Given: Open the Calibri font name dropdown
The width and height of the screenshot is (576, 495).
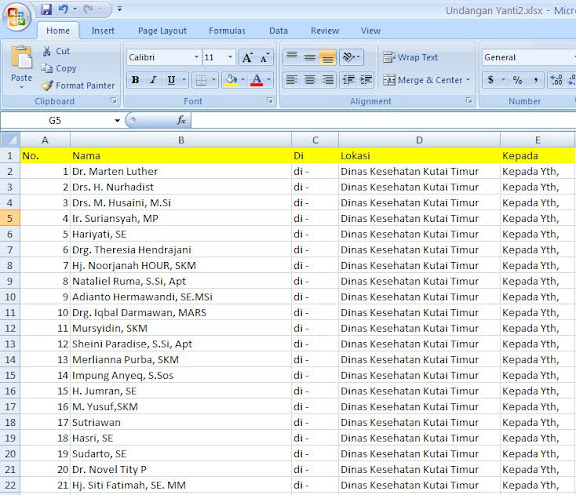Looking at the screenshot, I should (x=197, y=57).
